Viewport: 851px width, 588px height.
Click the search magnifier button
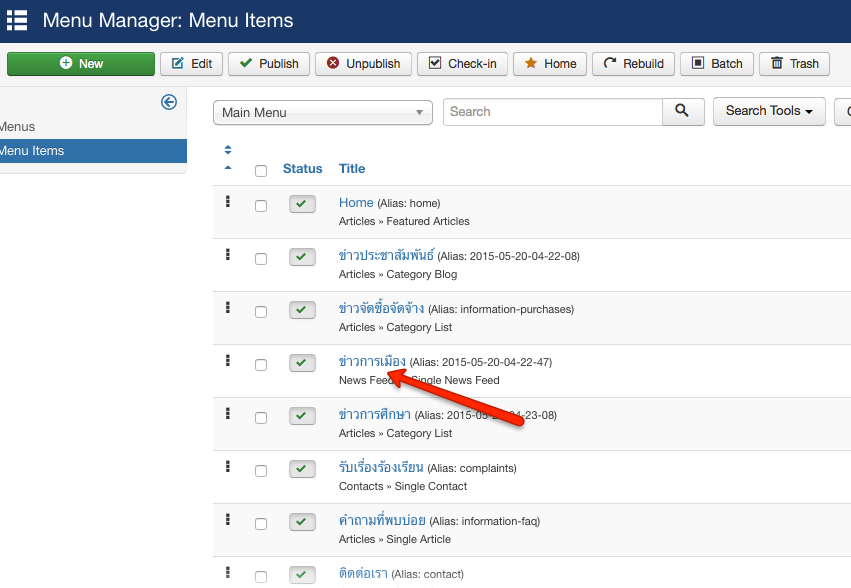click(682, 111)
